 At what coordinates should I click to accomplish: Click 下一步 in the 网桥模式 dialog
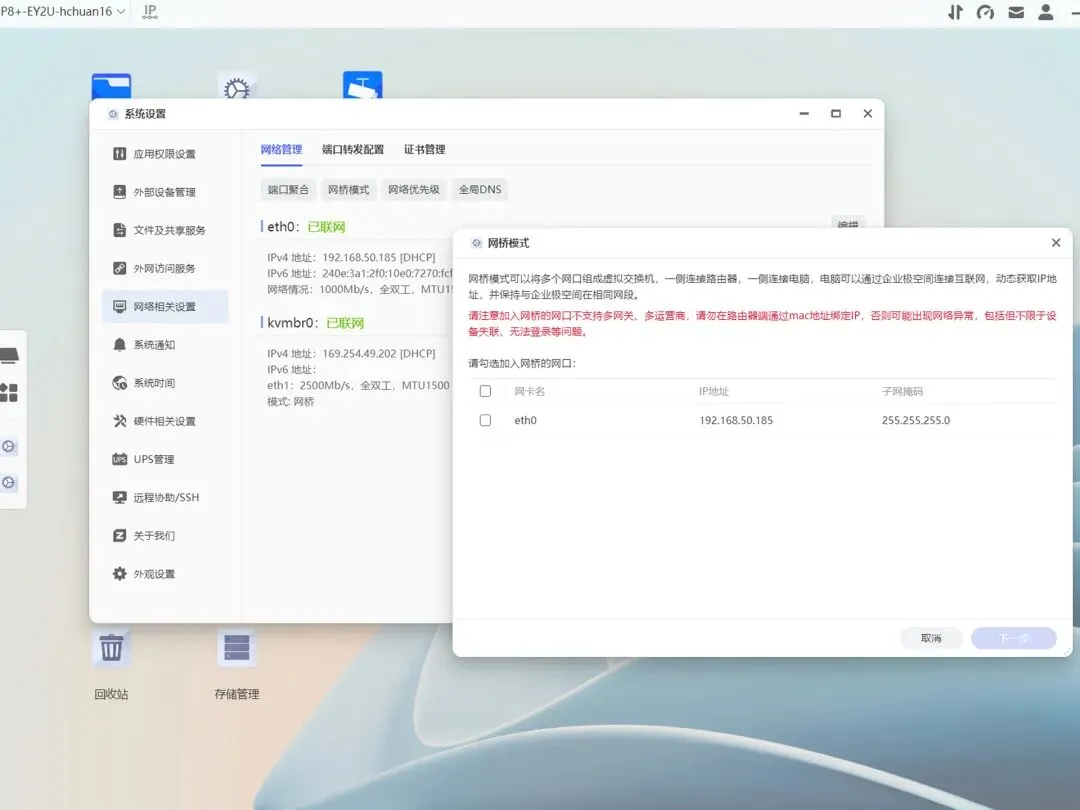pos(1013,638)
